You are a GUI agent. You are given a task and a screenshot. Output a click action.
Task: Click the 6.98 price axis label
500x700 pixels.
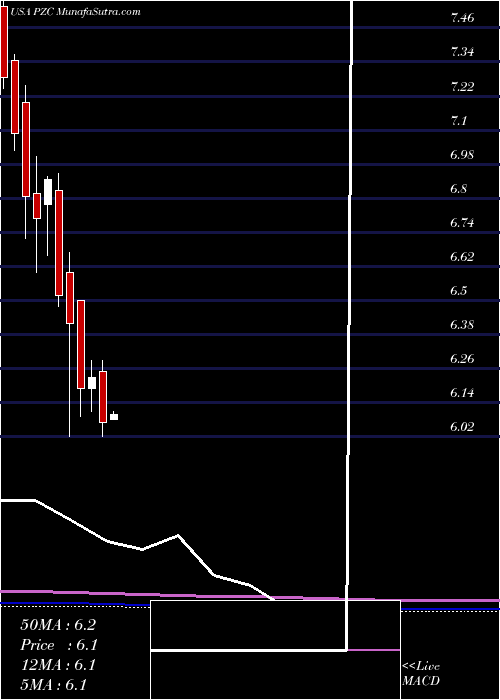462,154
